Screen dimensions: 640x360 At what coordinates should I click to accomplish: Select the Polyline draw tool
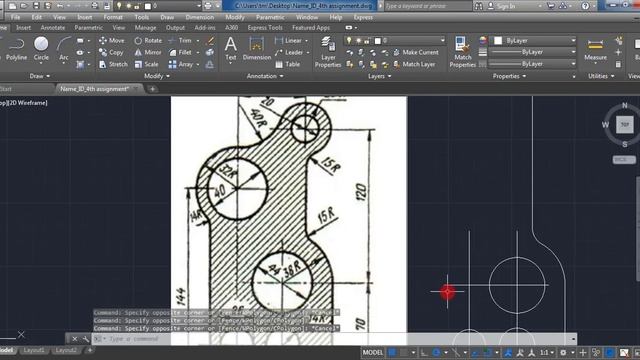tap(16, 49)
